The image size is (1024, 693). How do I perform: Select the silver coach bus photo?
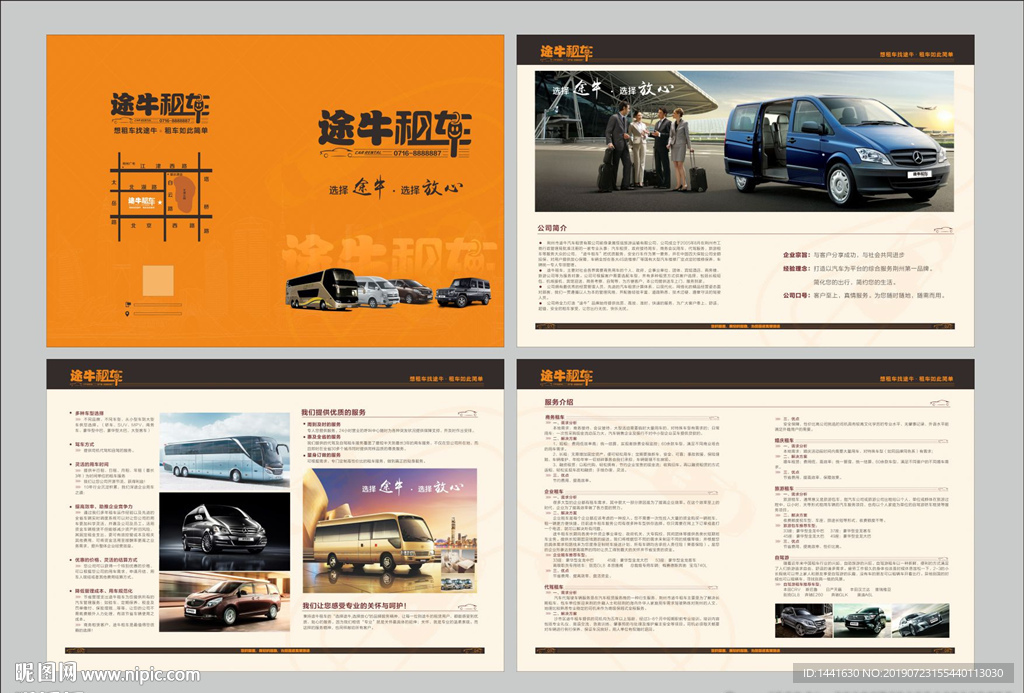click(x=225, y=451)
